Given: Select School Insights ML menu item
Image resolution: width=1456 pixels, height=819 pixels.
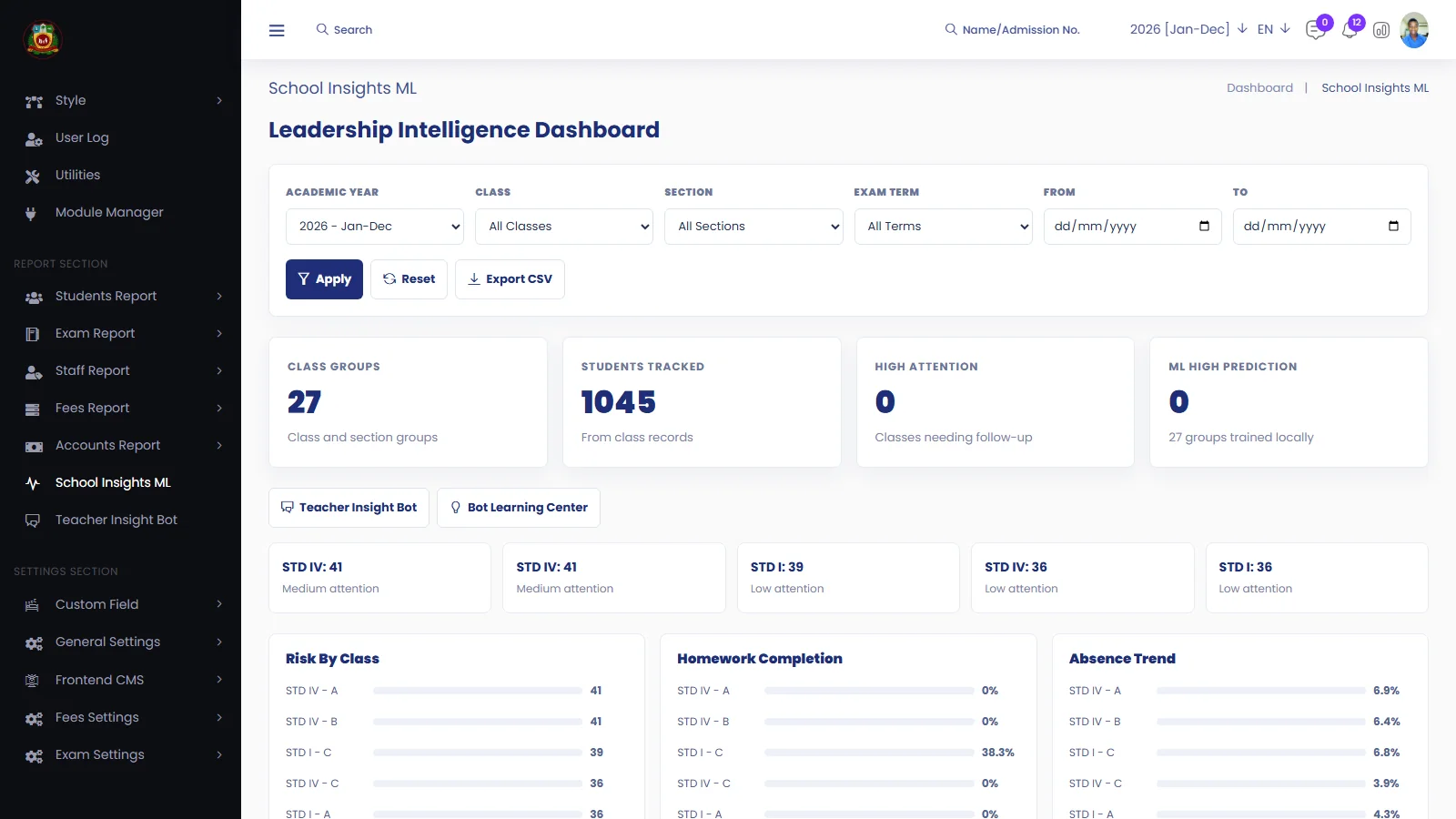Looking at the screenshot, I should click(120, 483).
